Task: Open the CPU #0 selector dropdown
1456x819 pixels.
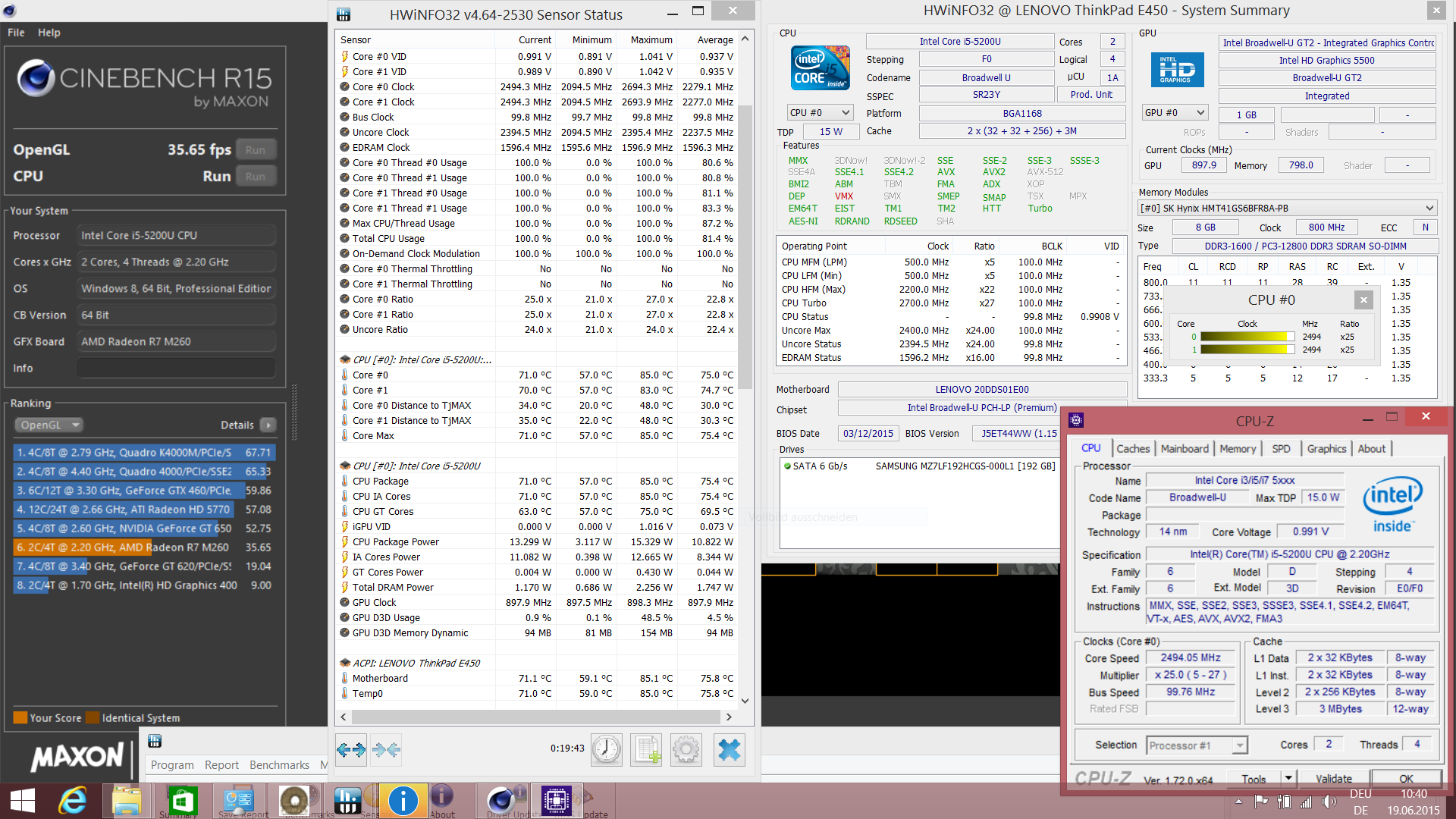Action: [820, 113]
